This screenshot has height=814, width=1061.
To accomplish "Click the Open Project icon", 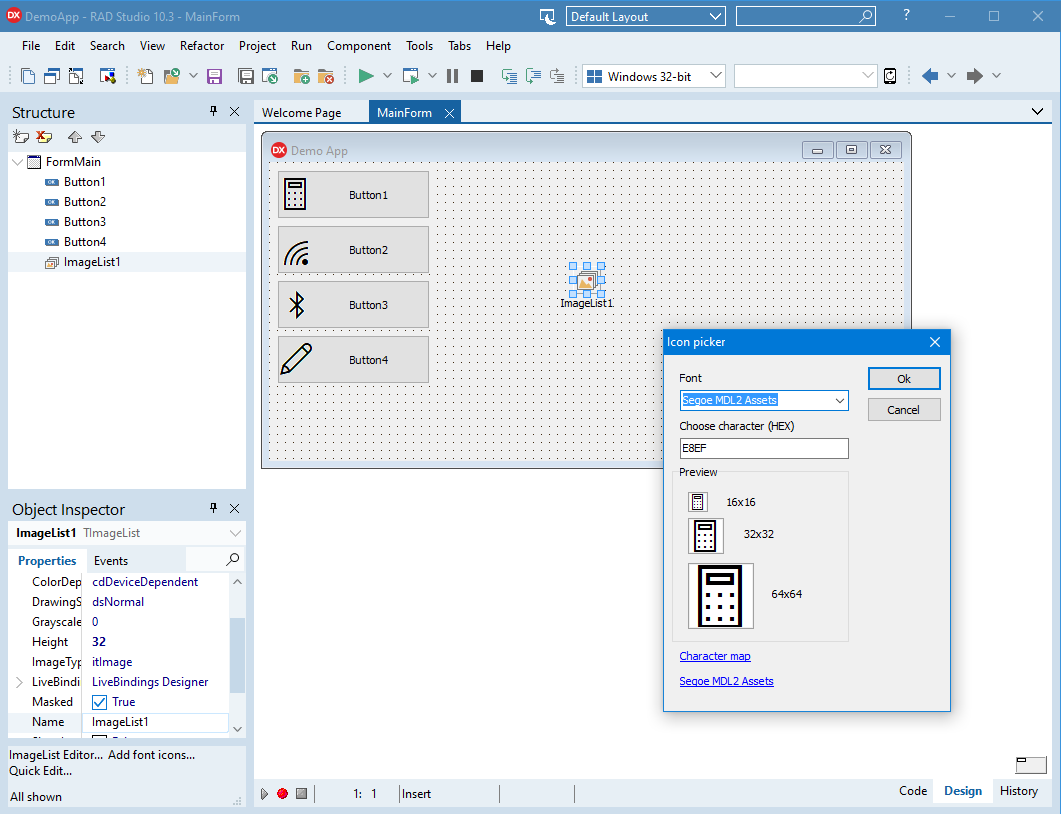I will point(270,76).
